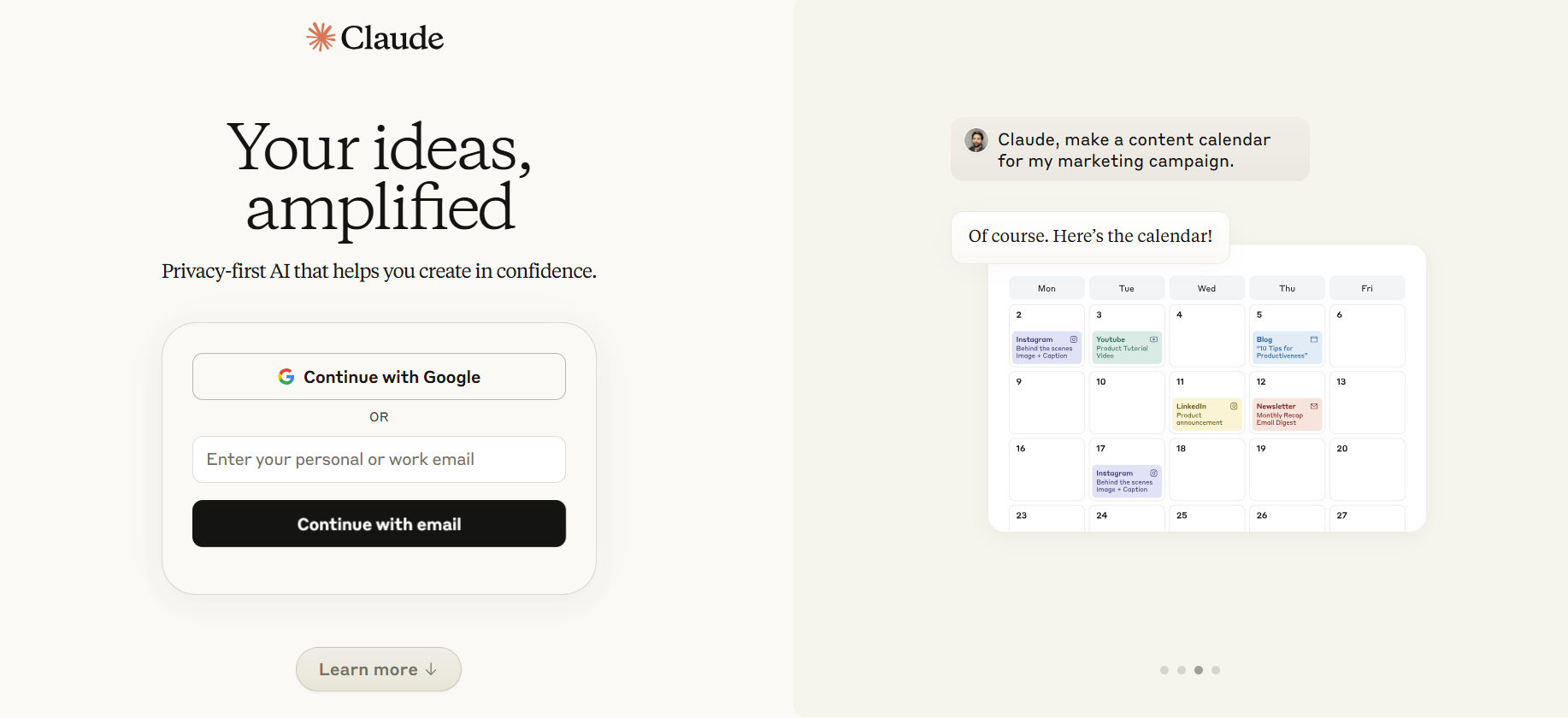Open the Blog 10 Tips for Productiveness event
The image size is (1568, 718).
coord(1288,347)
